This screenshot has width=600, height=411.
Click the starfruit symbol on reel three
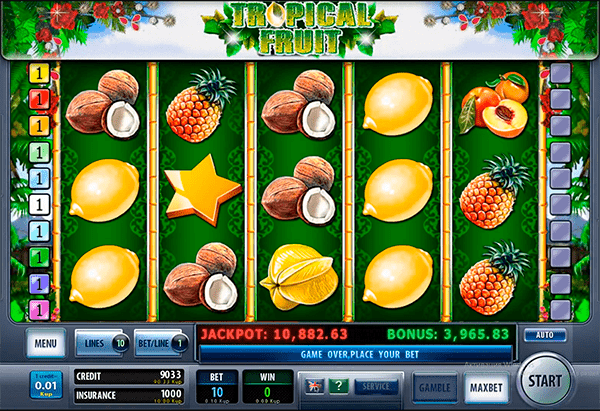(x=299, y=276)
